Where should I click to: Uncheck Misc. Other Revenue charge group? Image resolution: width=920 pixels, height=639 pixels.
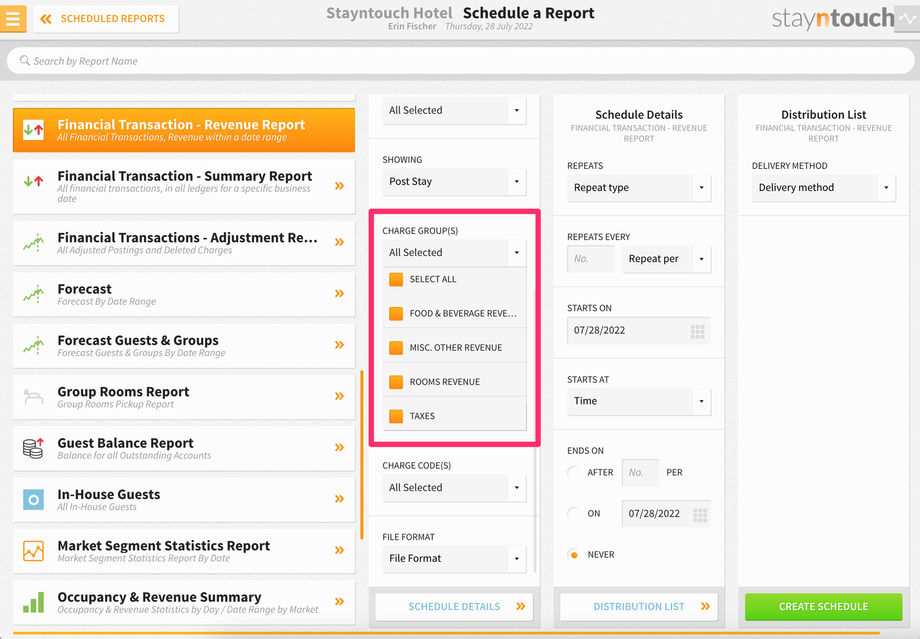[396, 347]
